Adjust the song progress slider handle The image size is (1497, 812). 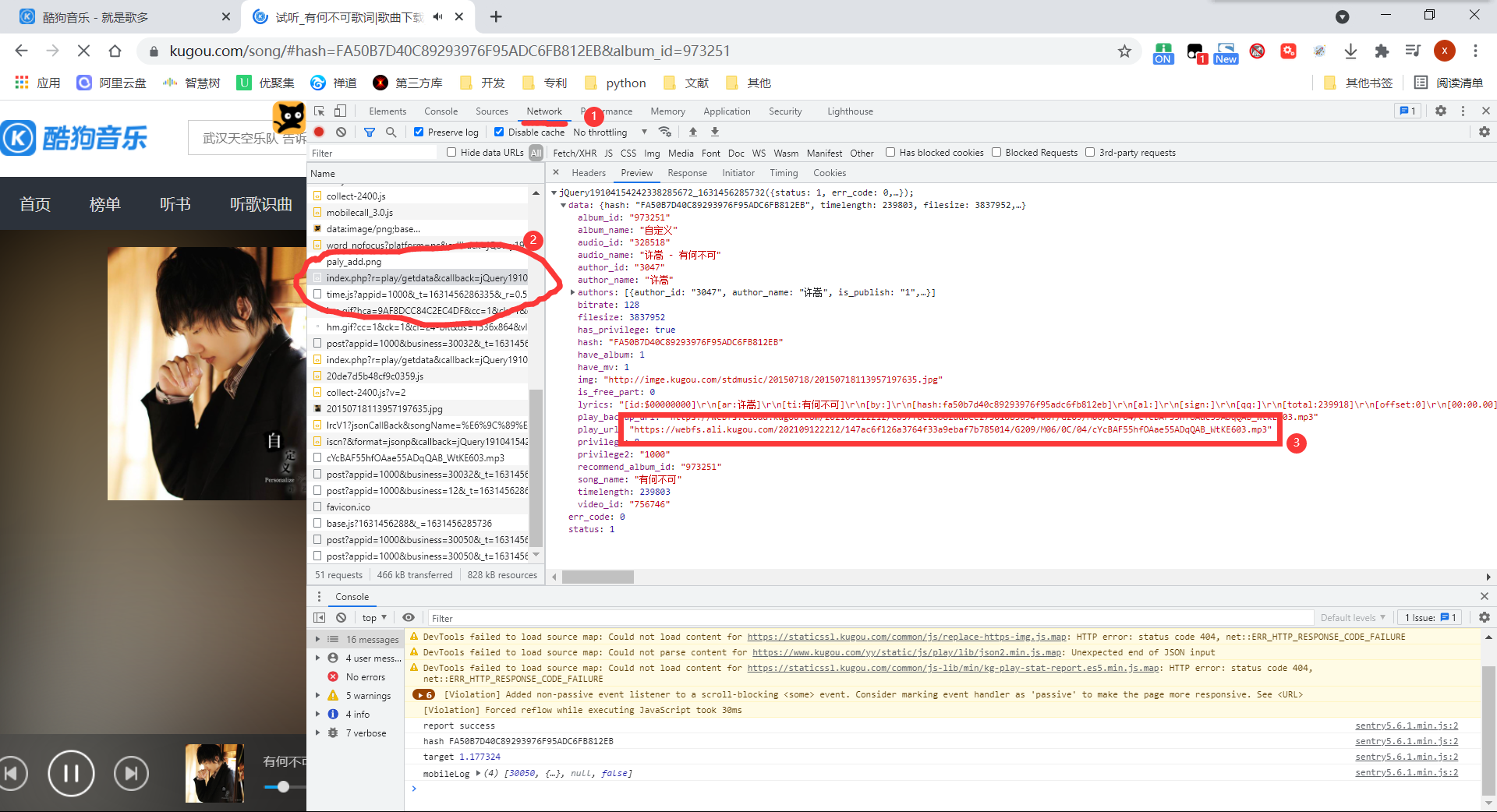tap(284, 787)
